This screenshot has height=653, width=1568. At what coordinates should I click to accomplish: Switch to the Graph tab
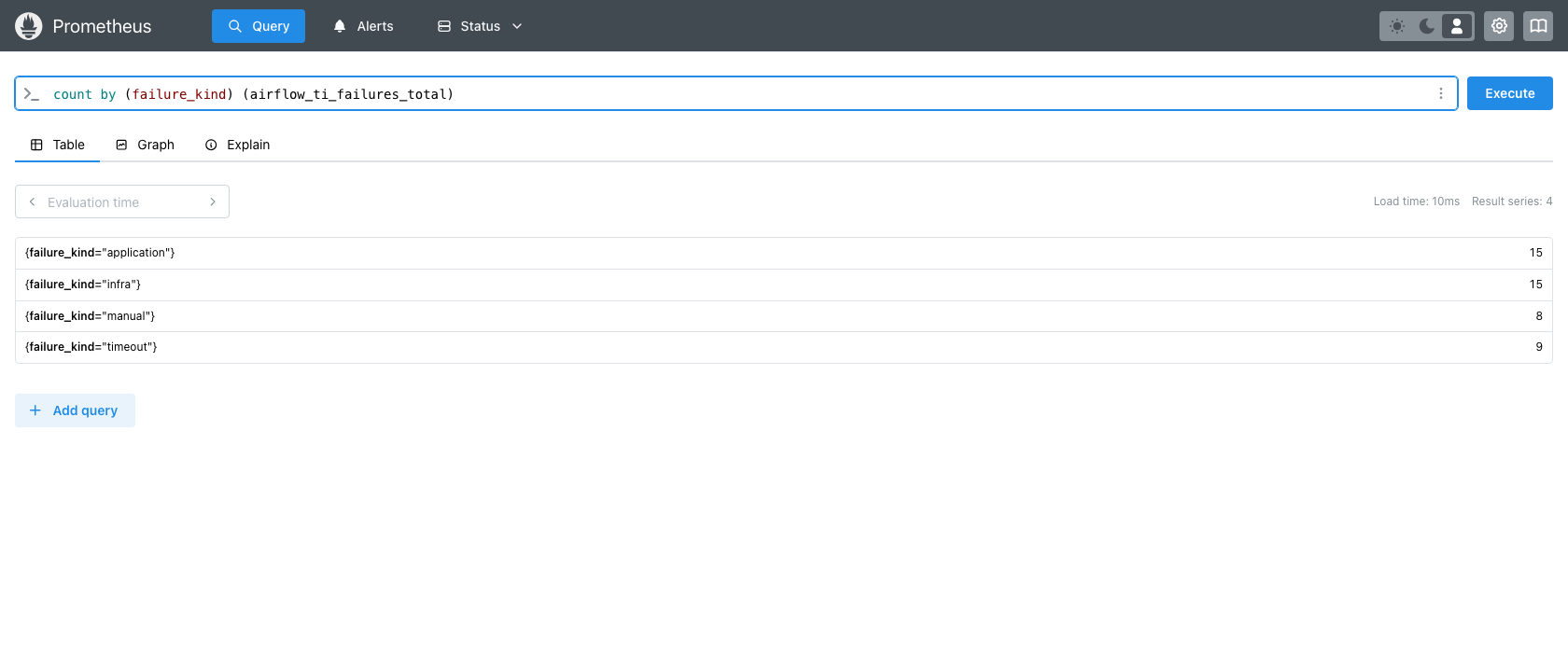coord(145,145)
